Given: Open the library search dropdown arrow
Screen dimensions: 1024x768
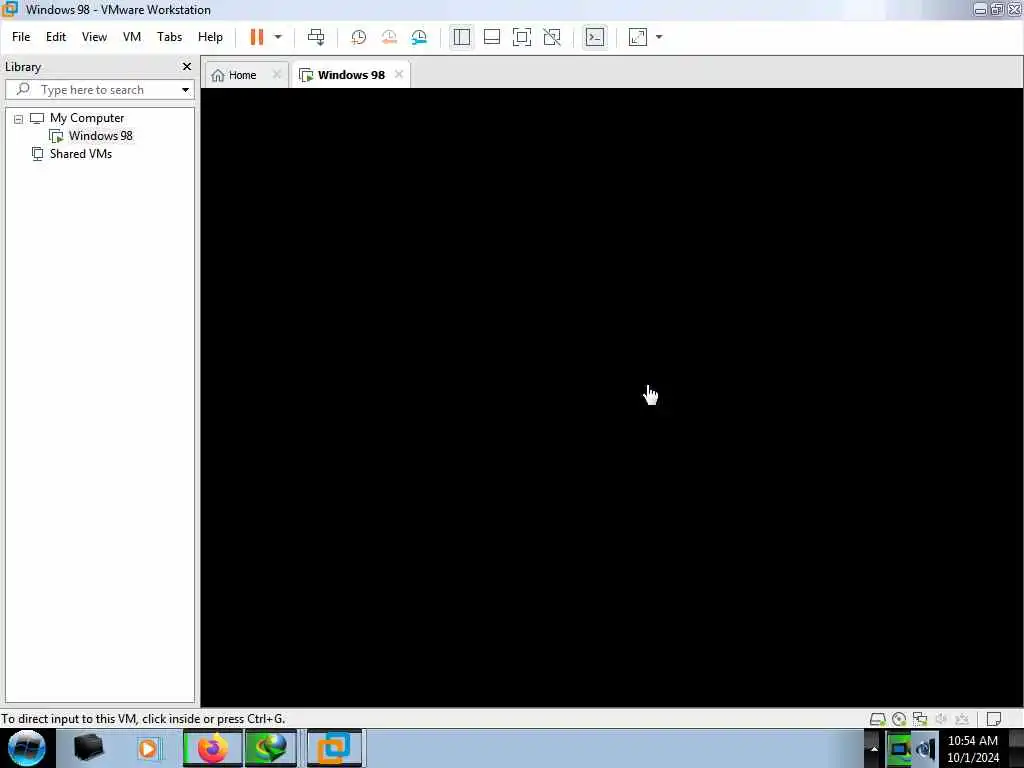Looking at the screenshot, I should (185, 89).
